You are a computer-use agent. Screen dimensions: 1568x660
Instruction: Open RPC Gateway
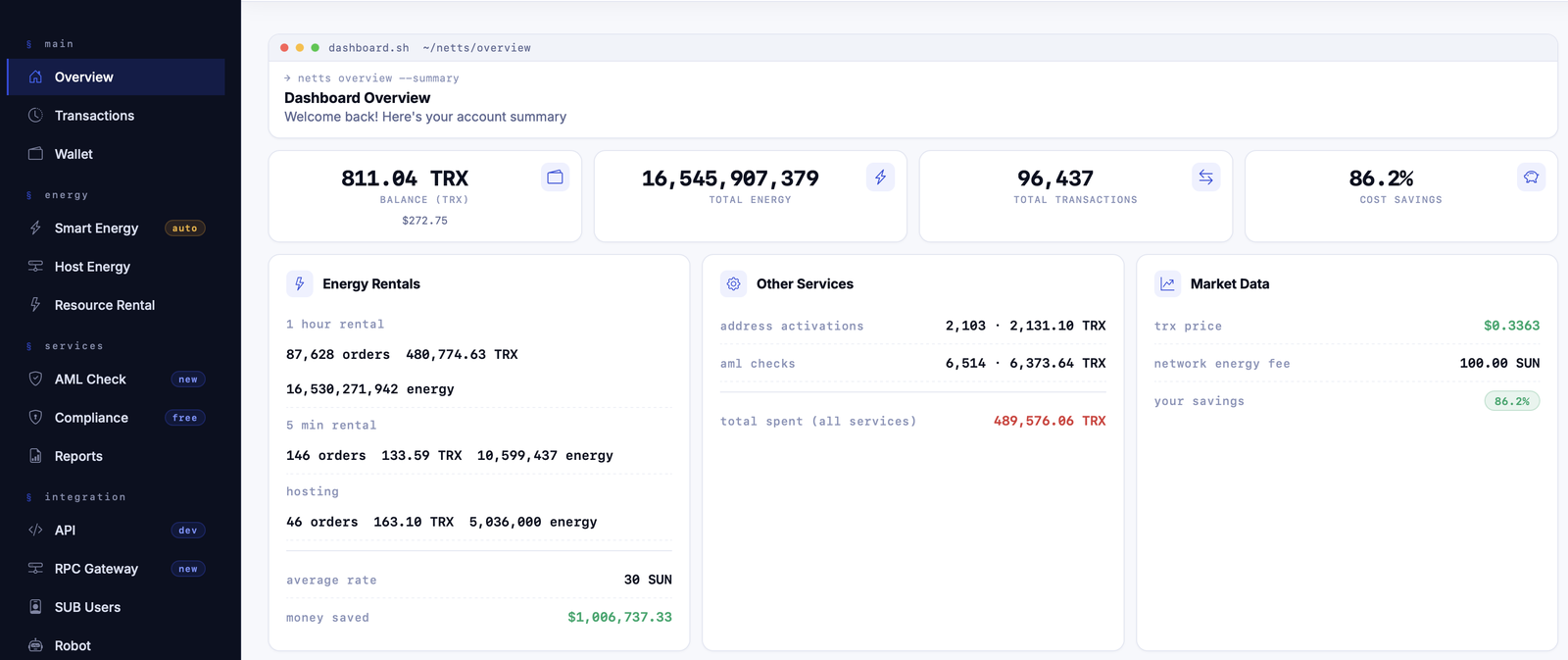coord(116,568)
